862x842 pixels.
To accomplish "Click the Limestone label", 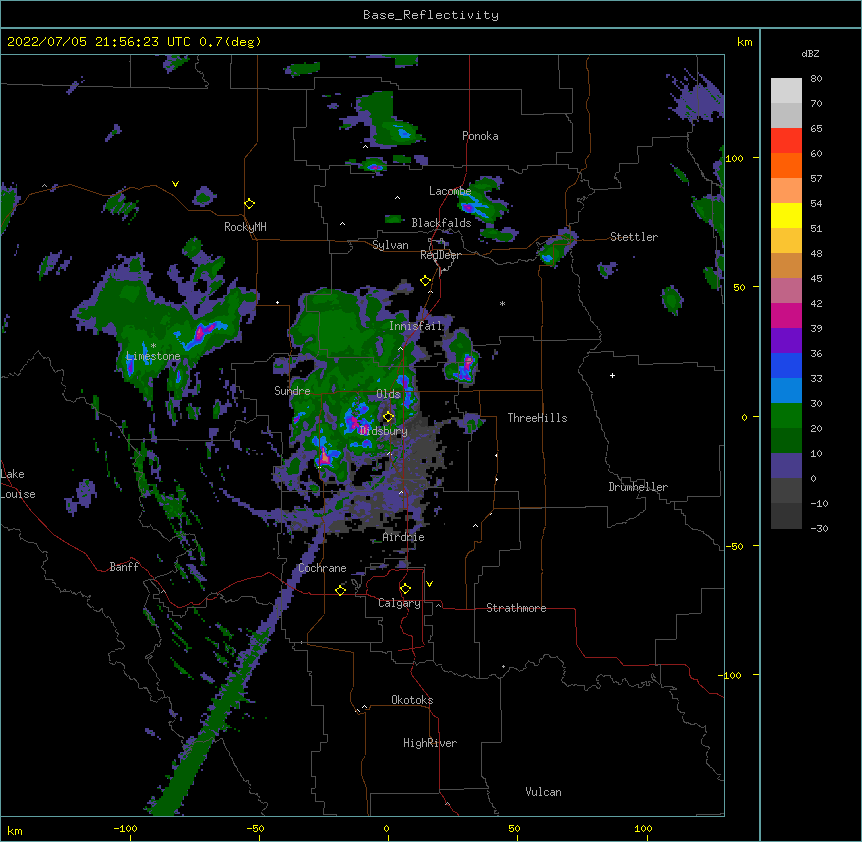I will [153, 356].
